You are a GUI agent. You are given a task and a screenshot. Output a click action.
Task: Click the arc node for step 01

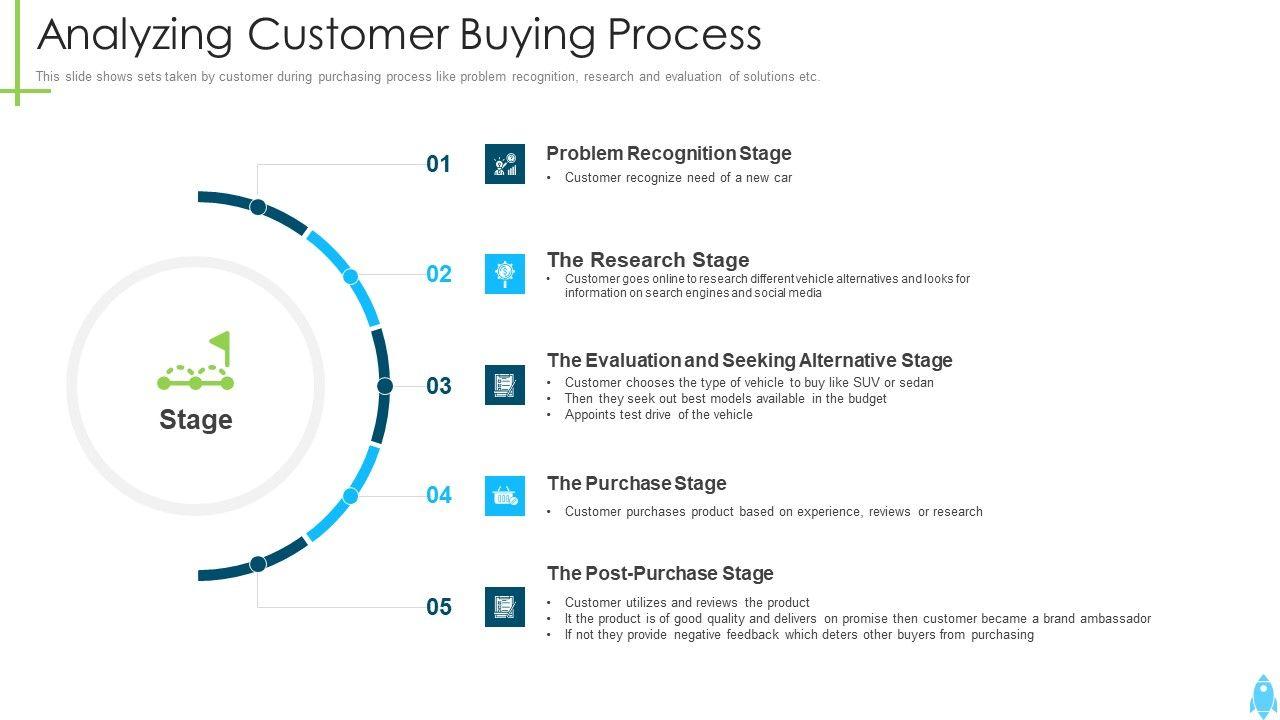coord(258,207)
